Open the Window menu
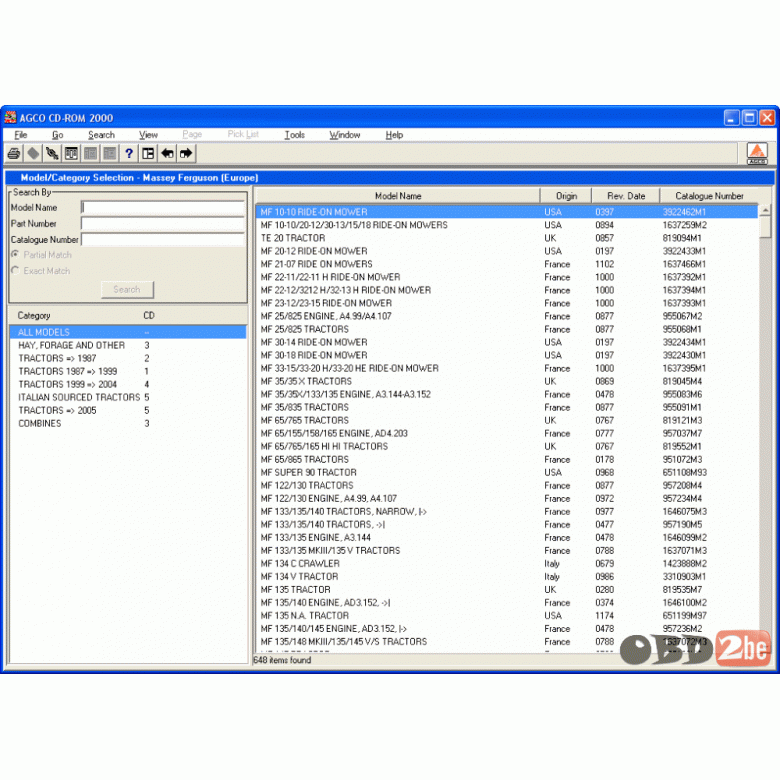 [345, 135]
